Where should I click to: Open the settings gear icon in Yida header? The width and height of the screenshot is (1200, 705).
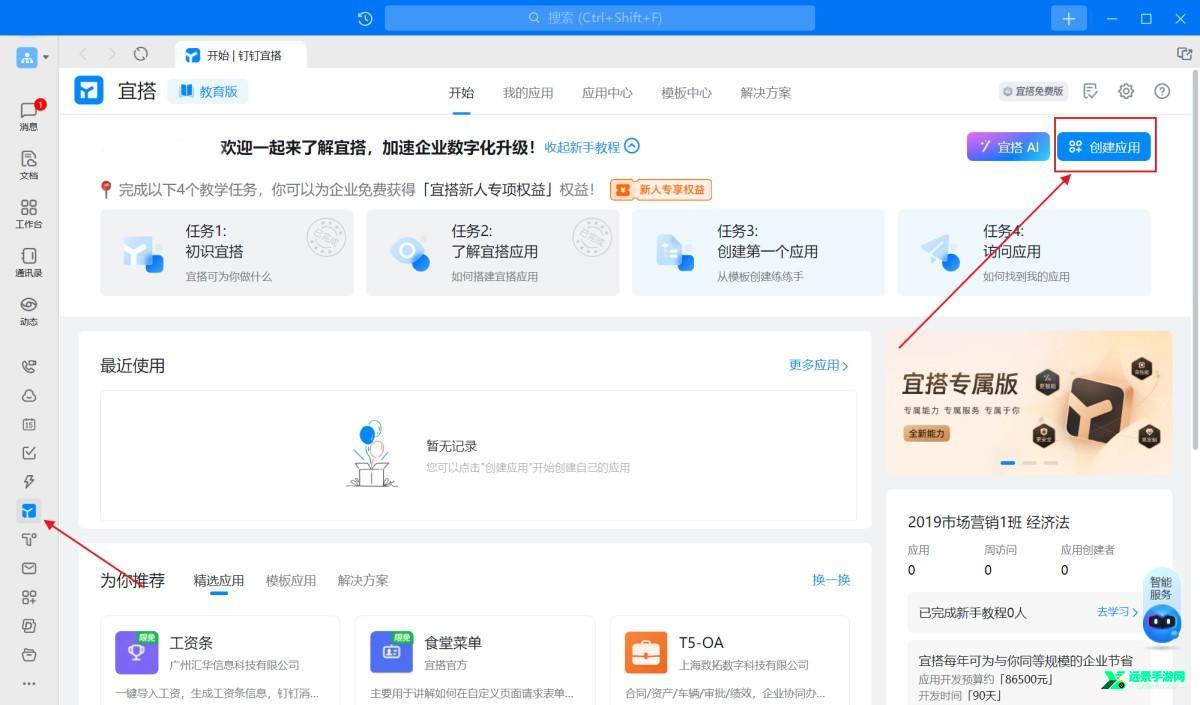tap(1126, 91)
